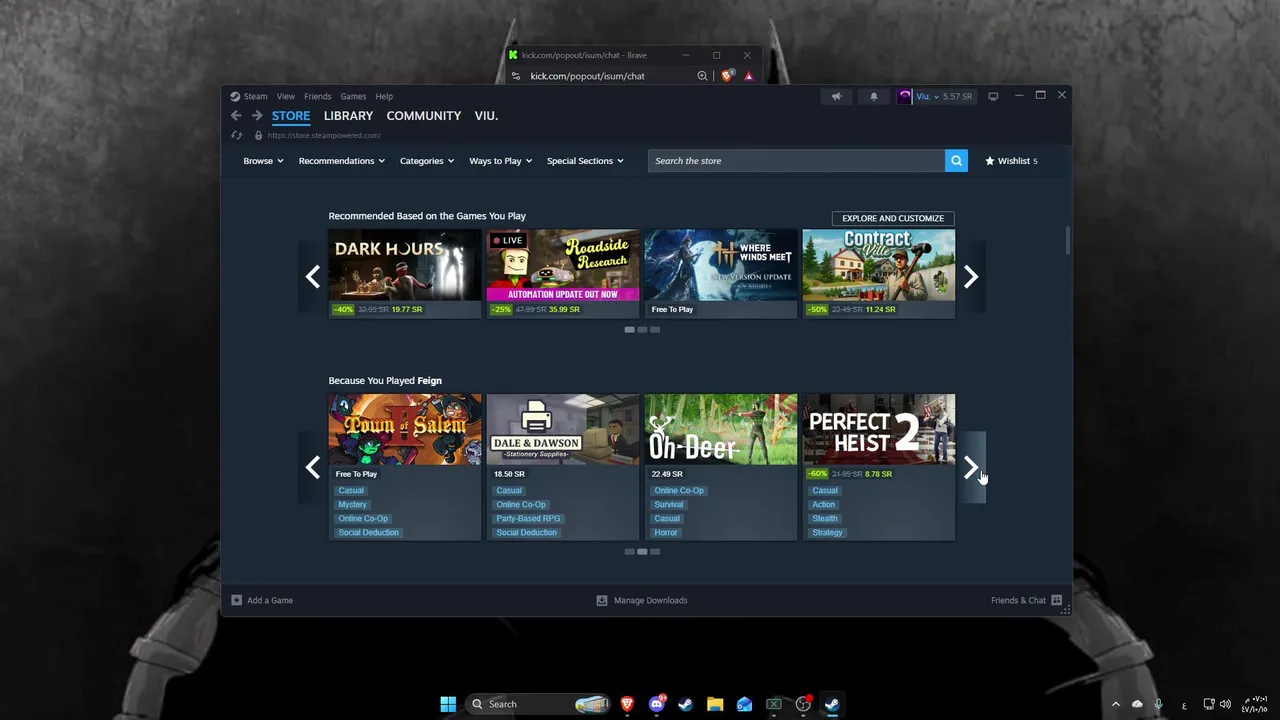The height and width of the screenshot is (720, 1280).
Task: Click the Steam store page scrollbar
Action: (x=1067, y=240)
